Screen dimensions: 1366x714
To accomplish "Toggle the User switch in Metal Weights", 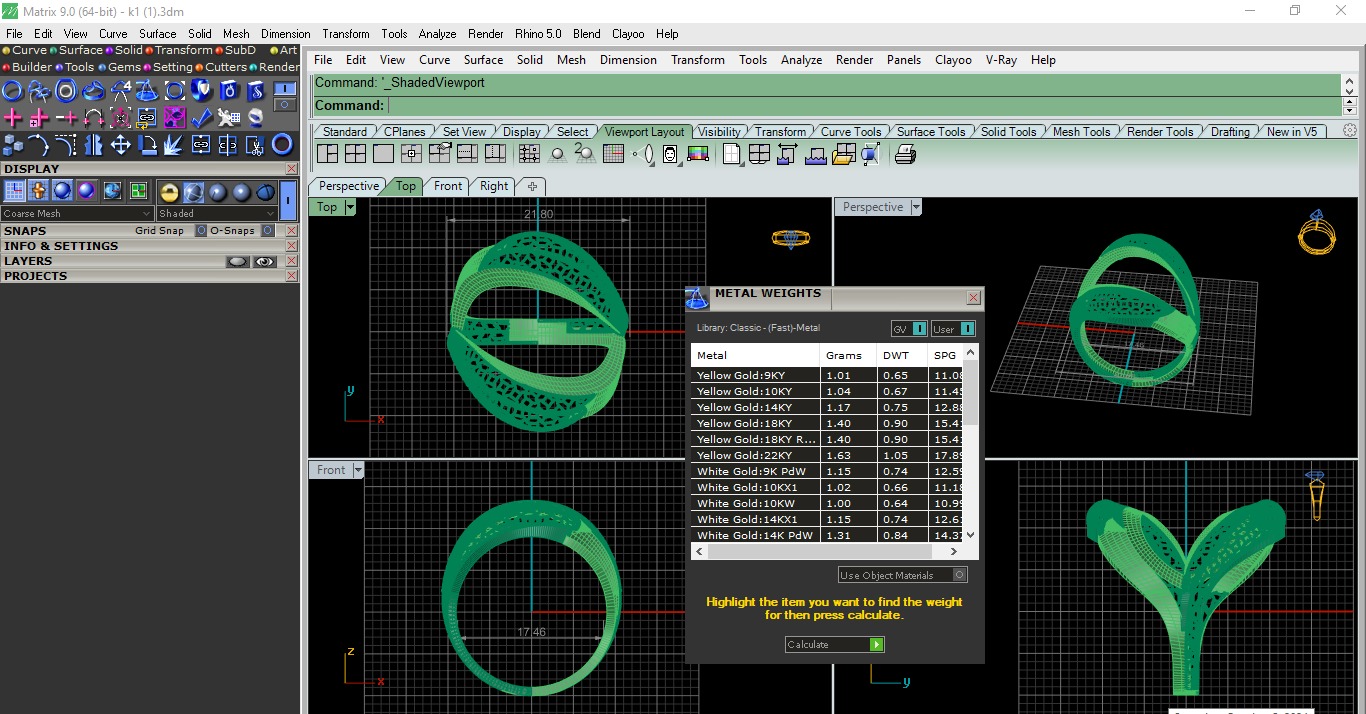I will (967, 329).
